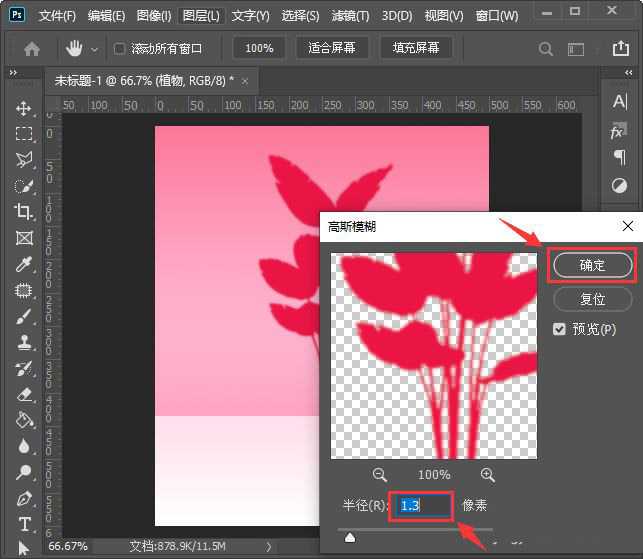Open the 图像(I) menu
The width and height of the screenshot is (643, 559).
click(154, 16)
